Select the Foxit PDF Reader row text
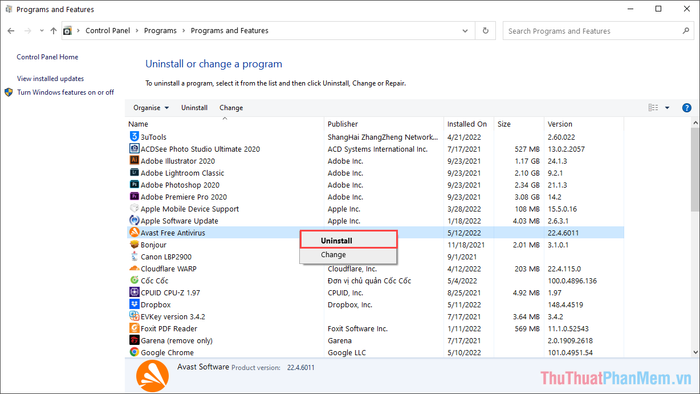 point(169,328)
